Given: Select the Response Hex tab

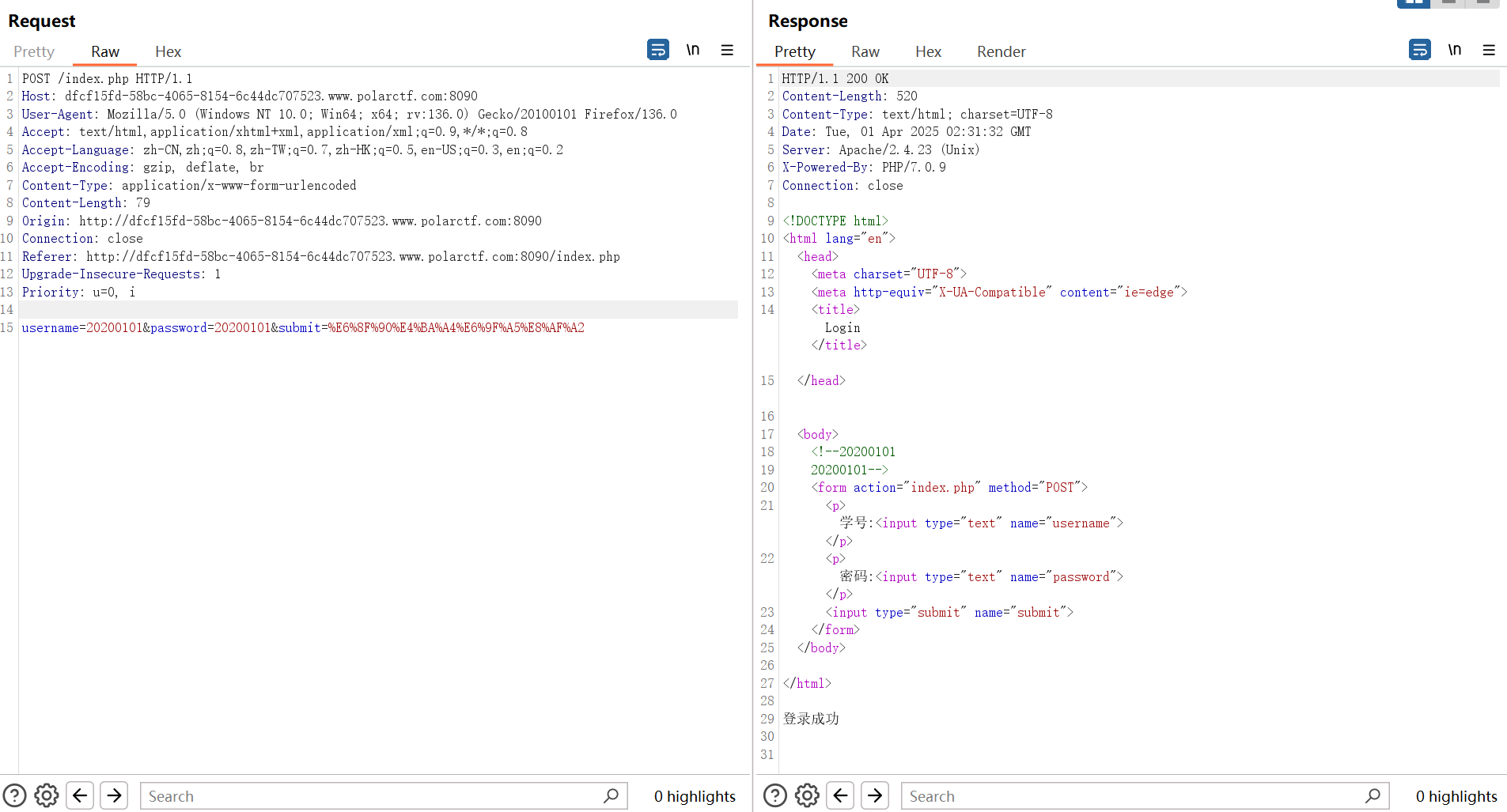Looking at the screenshot, I should [928, 51].
